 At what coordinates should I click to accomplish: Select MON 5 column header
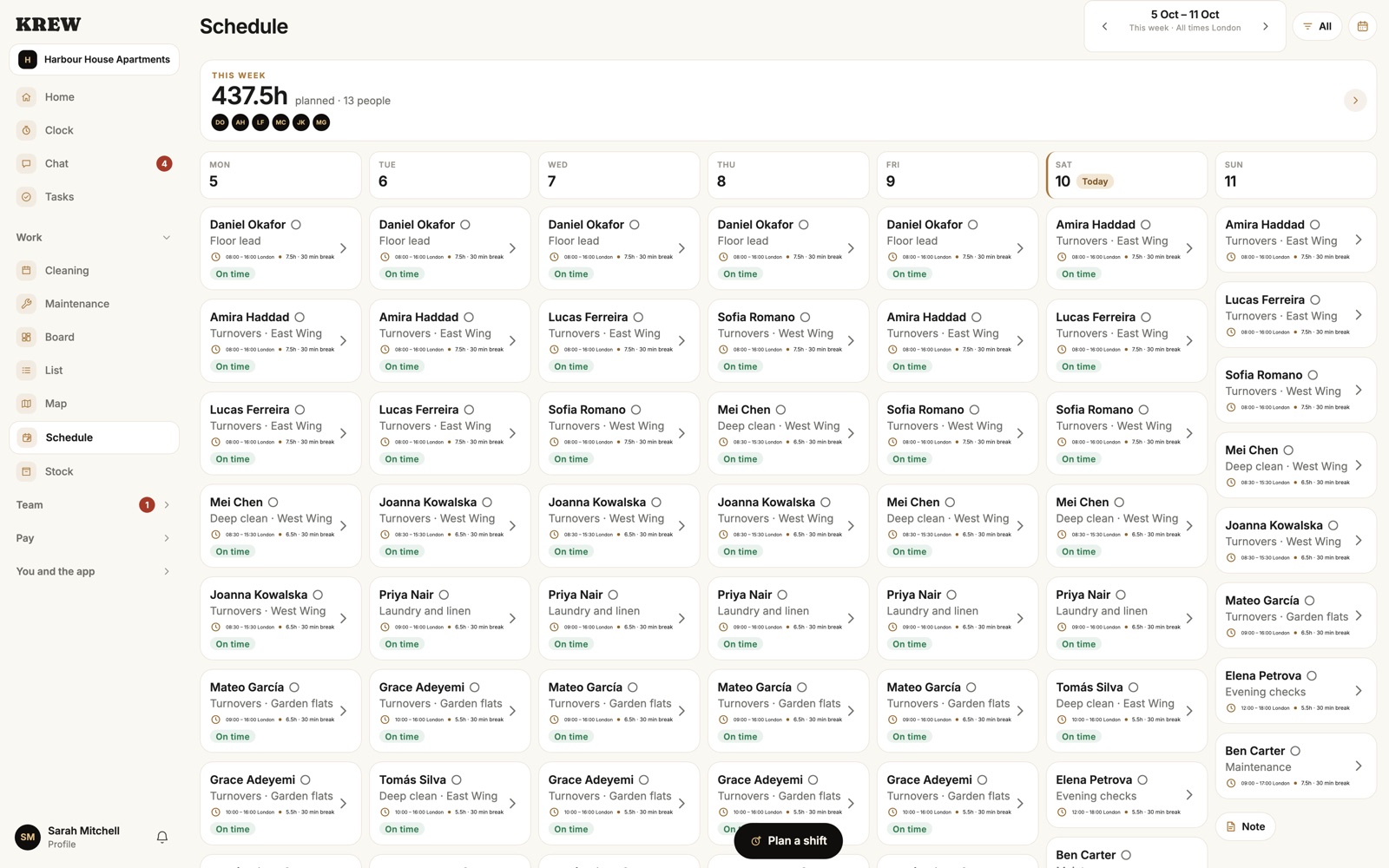[x=280, y=175]
